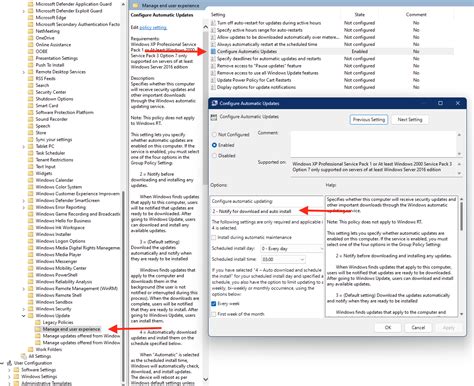Maximize the Configure Automatic Updates dialog

click(x=440, y=103)
